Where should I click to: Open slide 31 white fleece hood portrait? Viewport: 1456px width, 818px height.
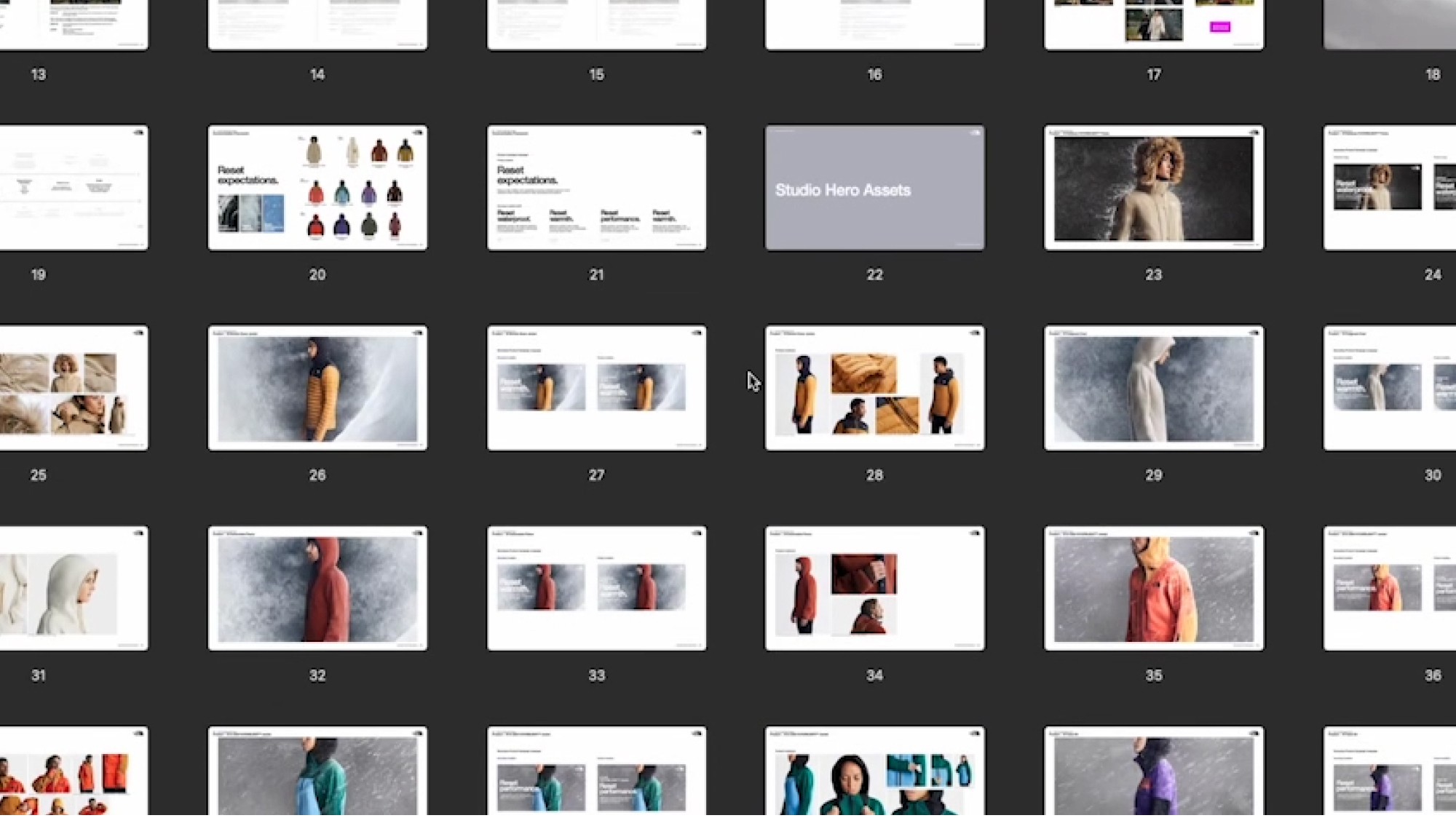pos(73,588)
